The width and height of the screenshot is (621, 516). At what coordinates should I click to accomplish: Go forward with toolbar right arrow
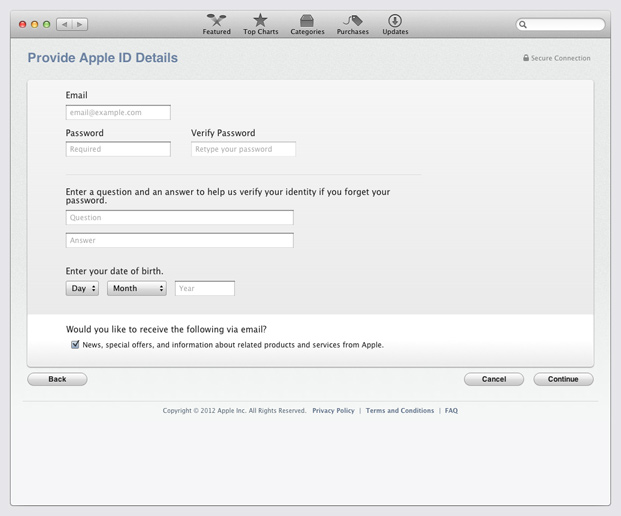click(x=80, y=25)
